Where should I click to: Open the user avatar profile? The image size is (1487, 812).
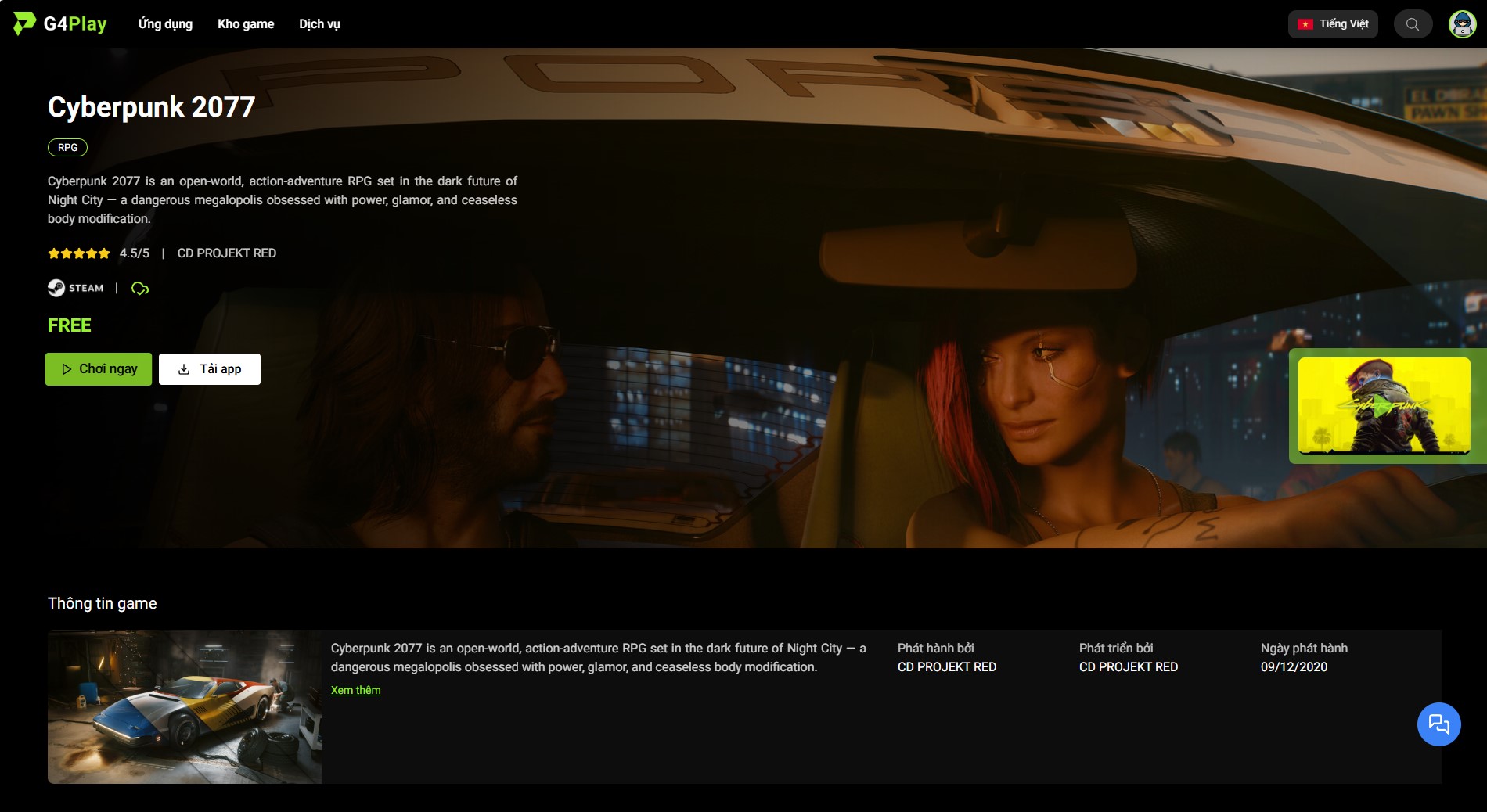click(x=1462, y=24)
